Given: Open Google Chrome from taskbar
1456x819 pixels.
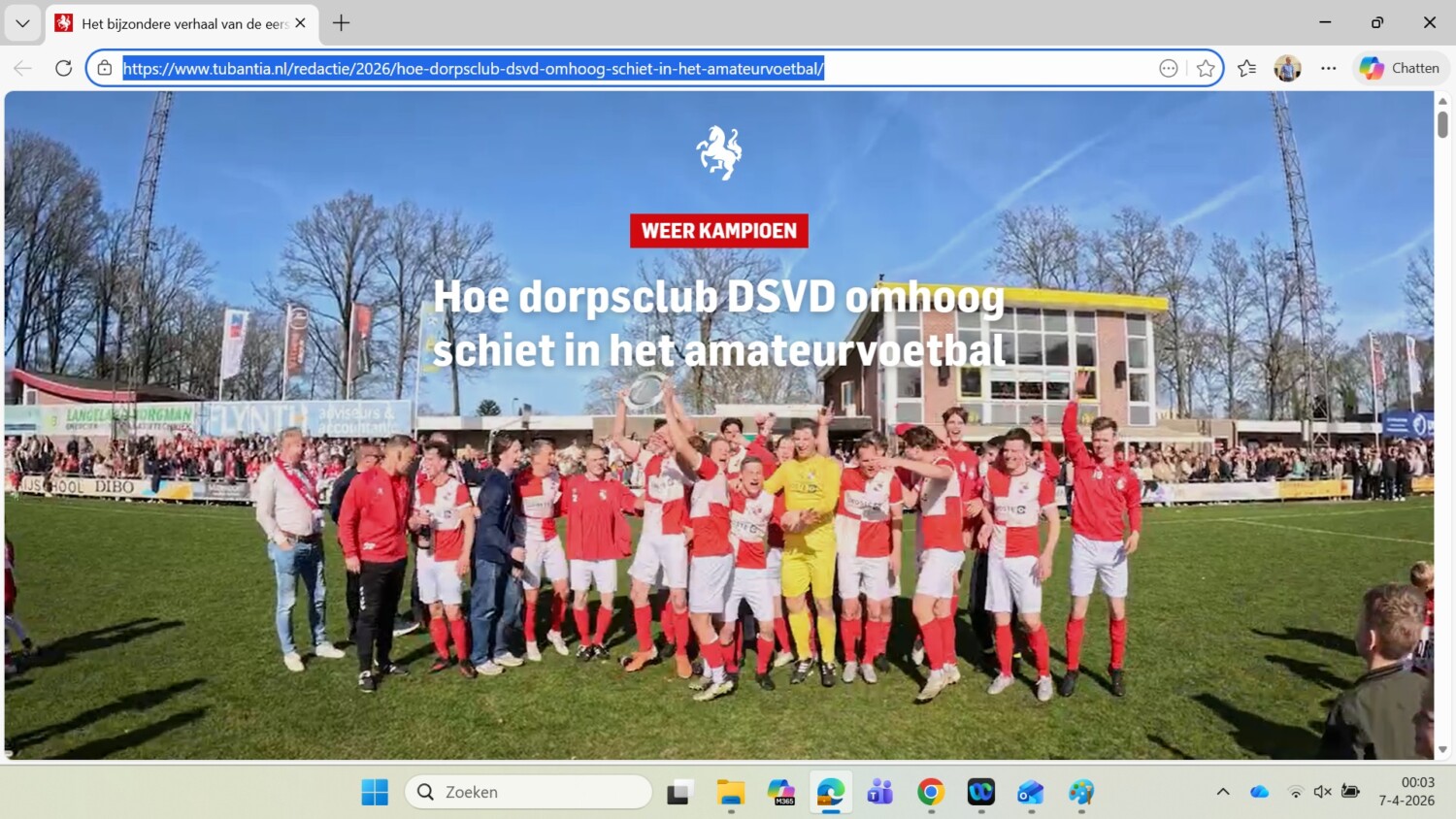Looking at the screenshot, I should tap(931, 792).
